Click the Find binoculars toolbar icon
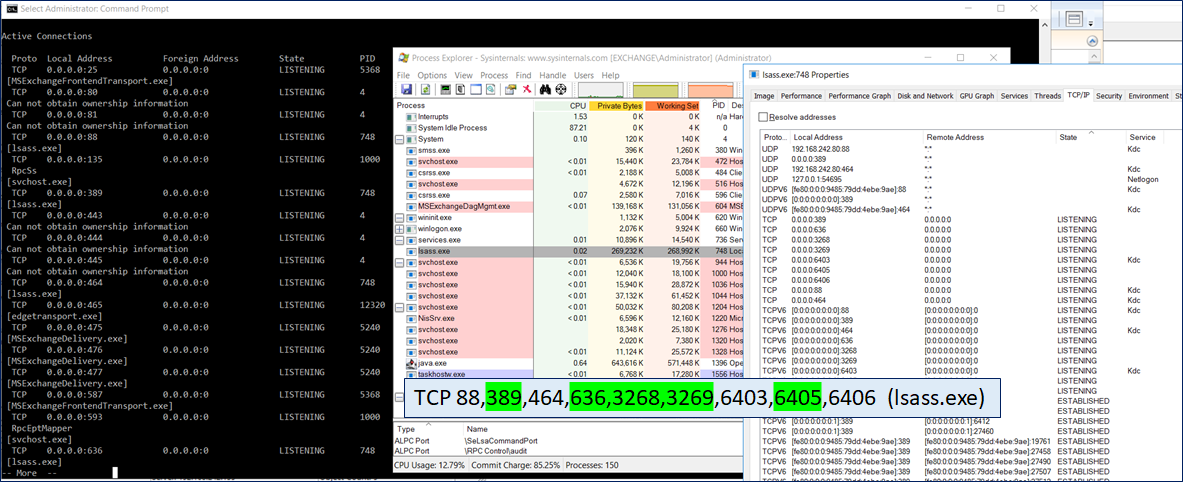 (545, 90)
